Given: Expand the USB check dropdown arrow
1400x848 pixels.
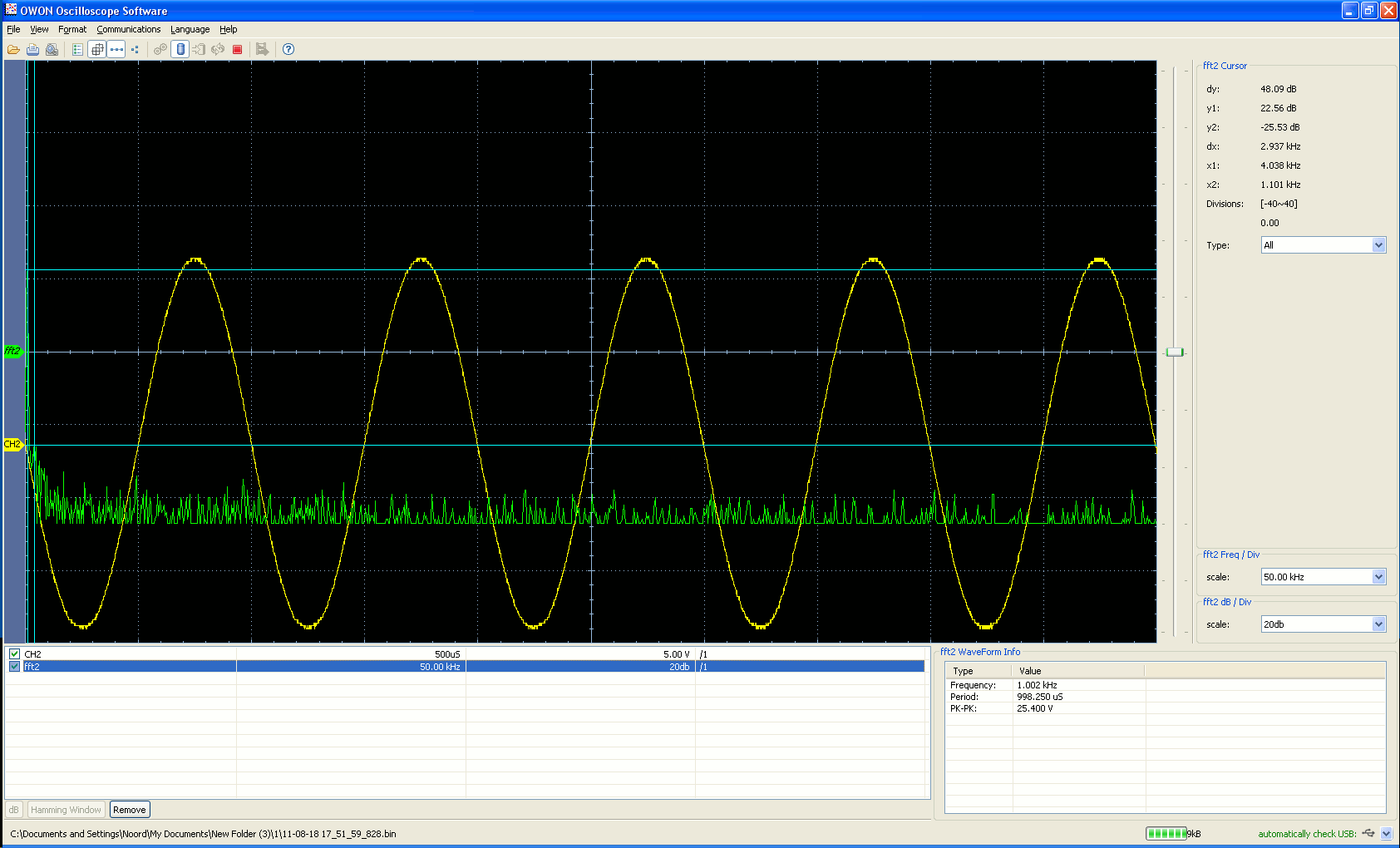Looking at the screenshot, I should pyautogui.click(x=1386, y=834).
